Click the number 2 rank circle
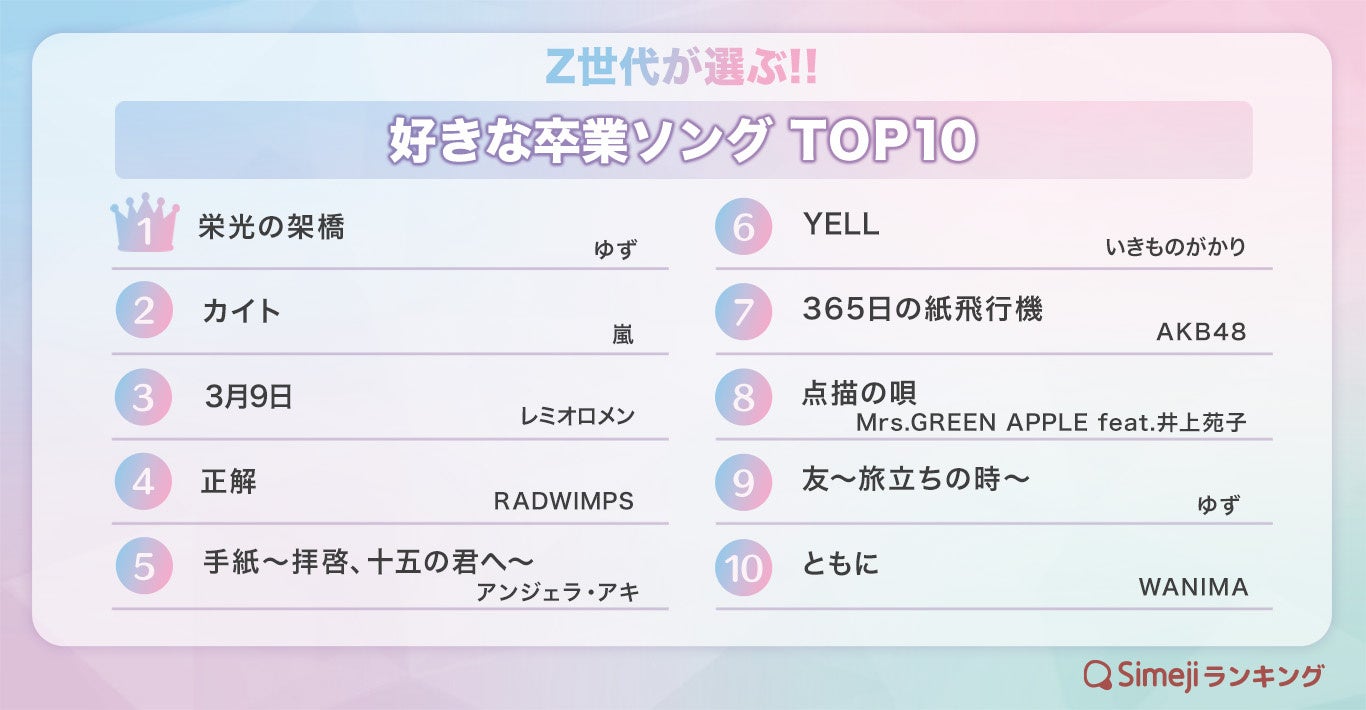Image resolution: width=1366 pixels, height=710 pixels. click(x=144, y=311)
